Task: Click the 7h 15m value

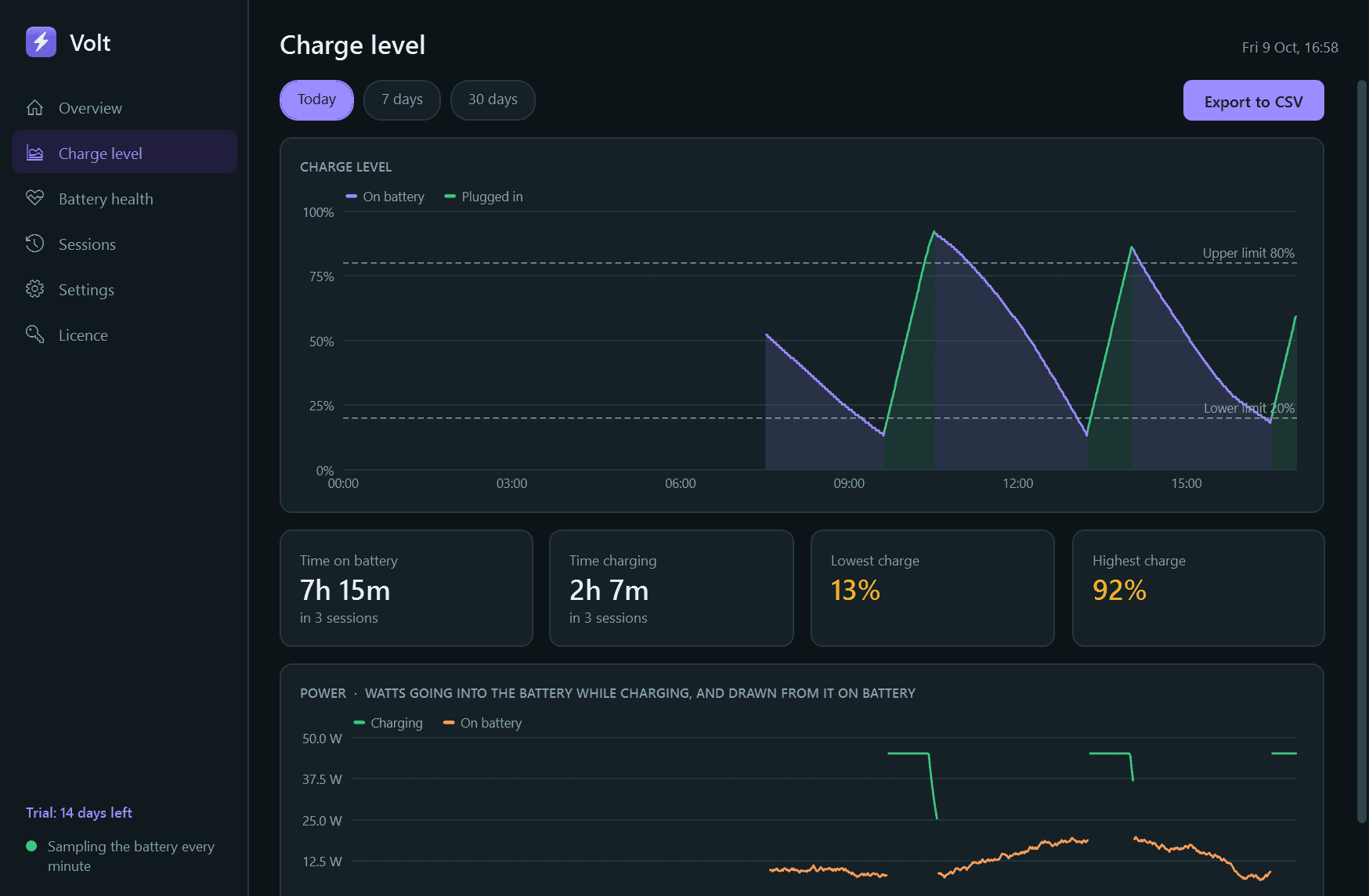Action: click(345, 590)
